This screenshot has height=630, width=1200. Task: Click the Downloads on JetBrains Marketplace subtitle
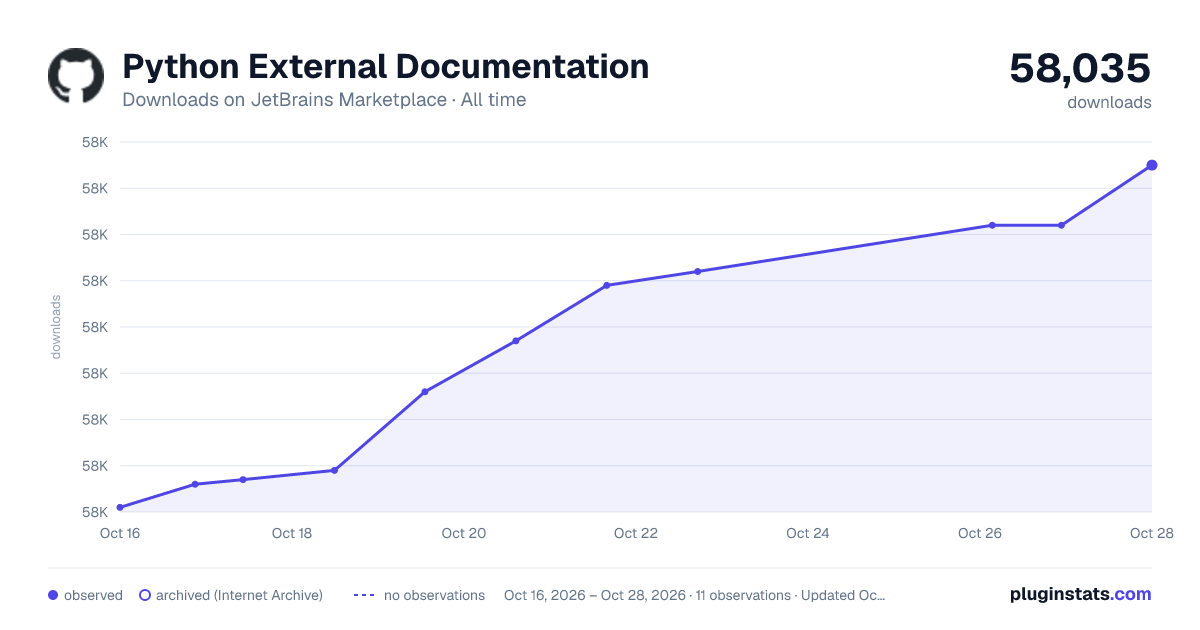point(324,100)
